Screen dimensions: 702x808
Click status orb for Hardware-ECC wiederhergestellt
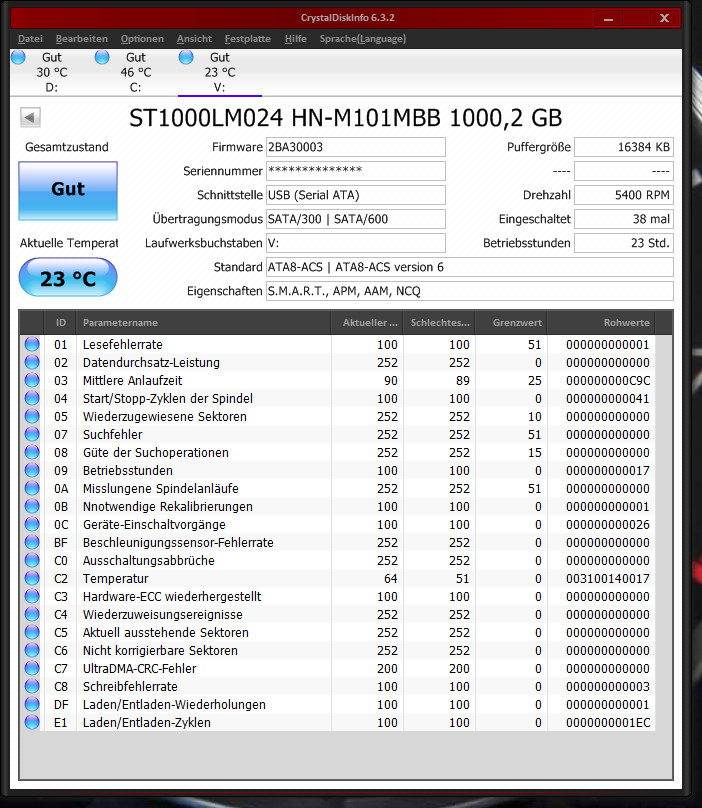(32, 596)
